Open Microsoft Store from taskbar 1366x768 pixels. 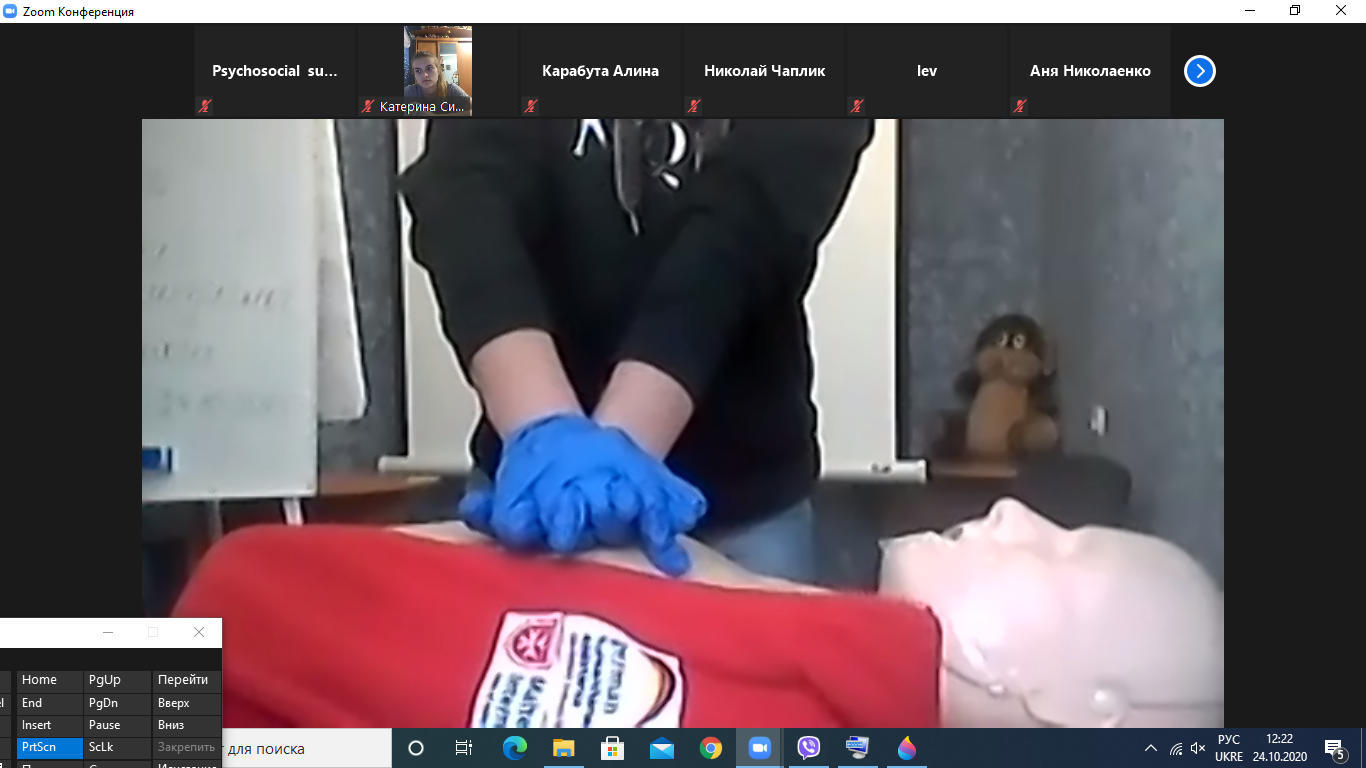pyautogui.click(x=612, y=748)
